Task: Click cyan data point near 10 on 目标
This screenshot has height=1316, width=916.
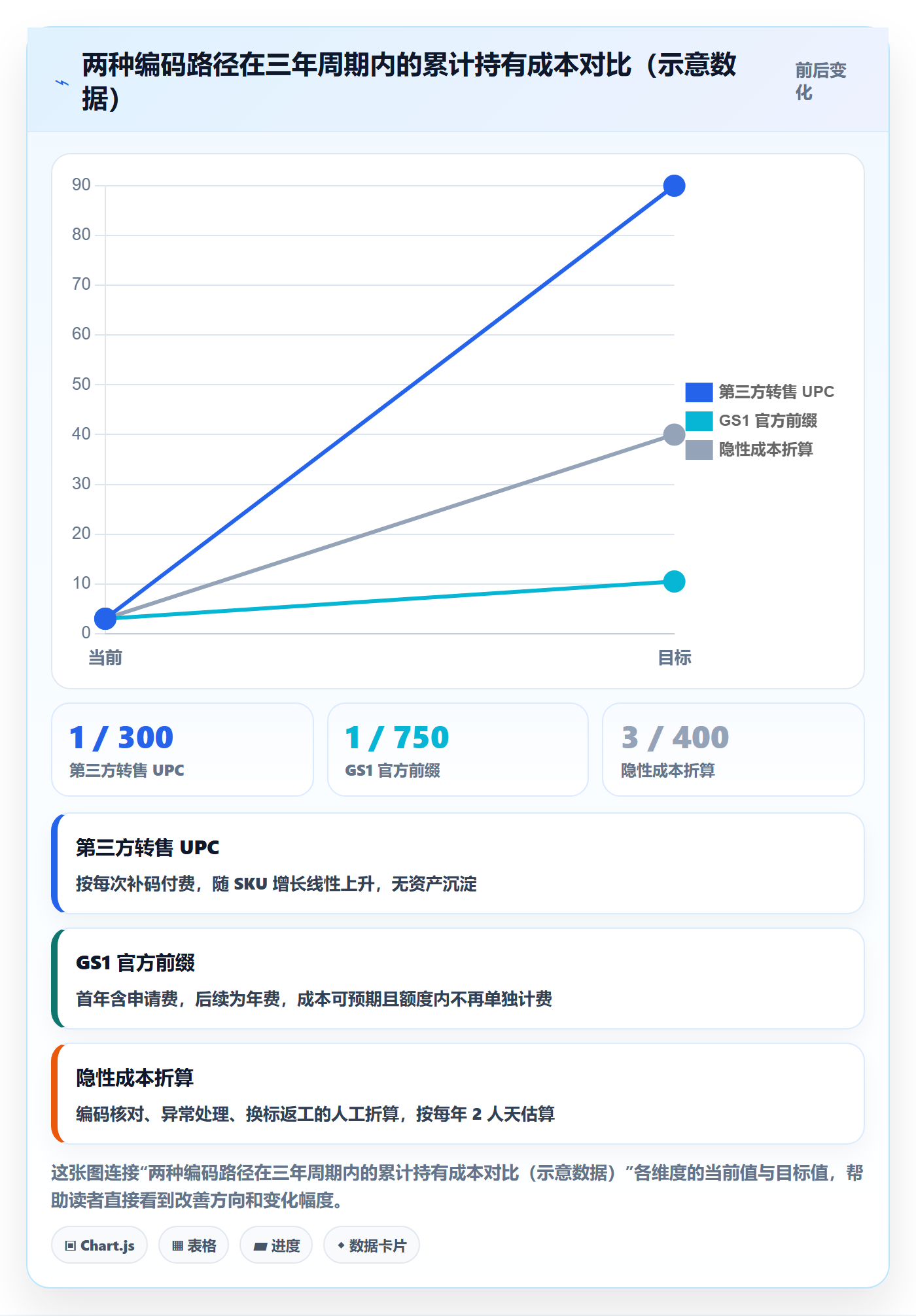Action: click(674, 581)
